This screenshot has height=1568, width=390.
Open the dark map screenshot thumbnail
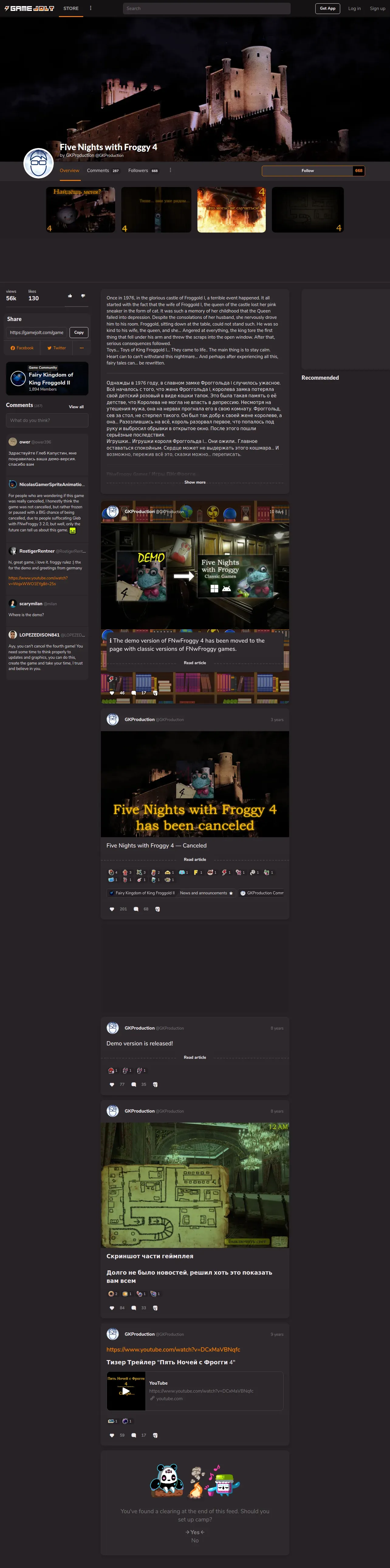point(307,209)
